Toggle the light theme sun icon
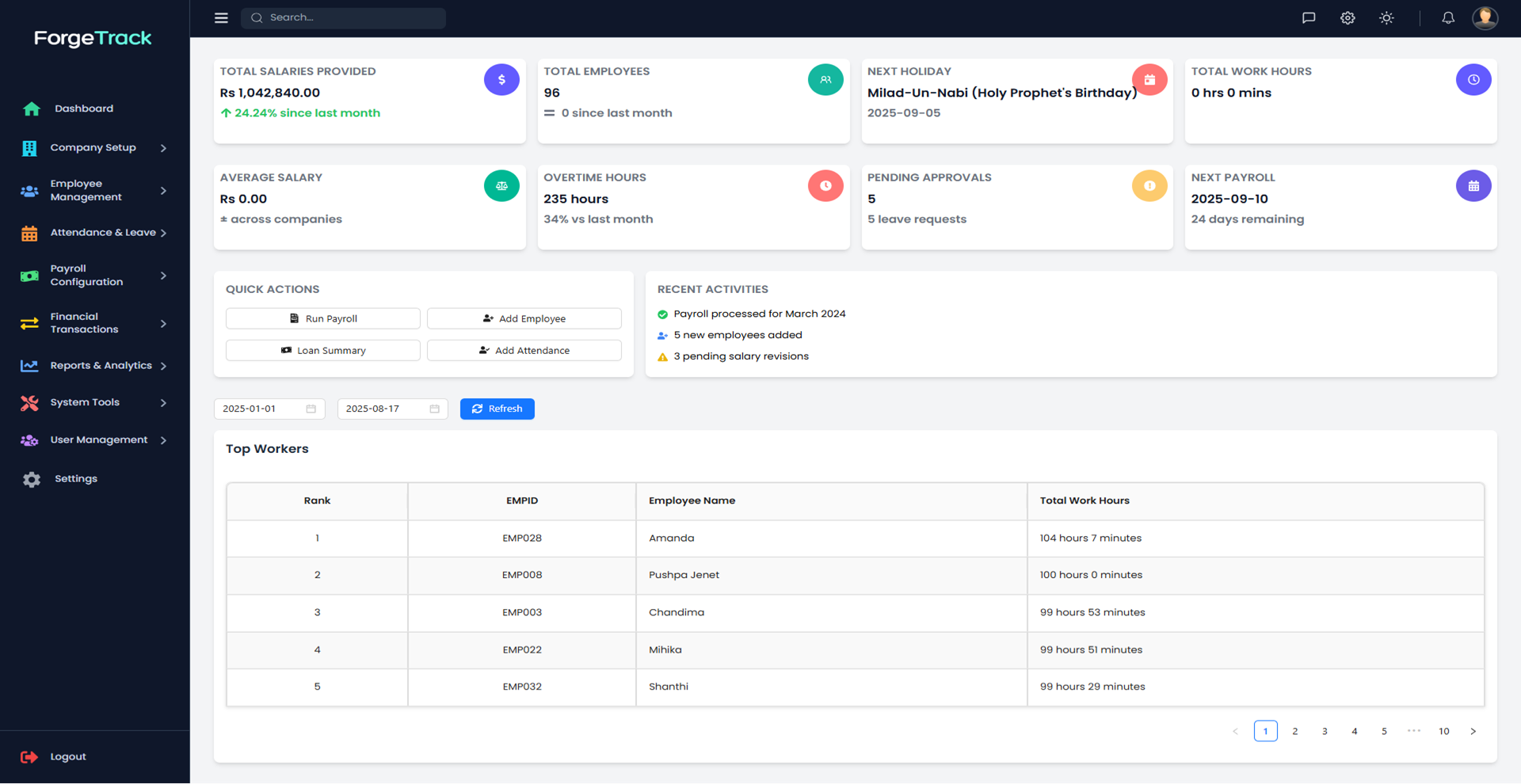 point(1386,17)
